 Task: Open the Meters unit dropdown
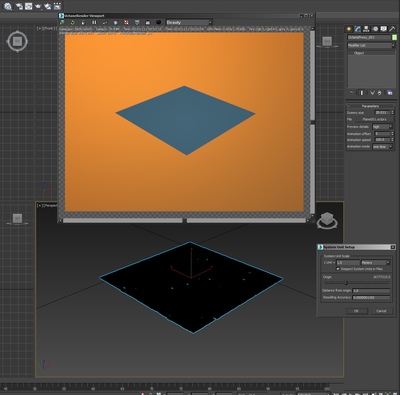375,263
